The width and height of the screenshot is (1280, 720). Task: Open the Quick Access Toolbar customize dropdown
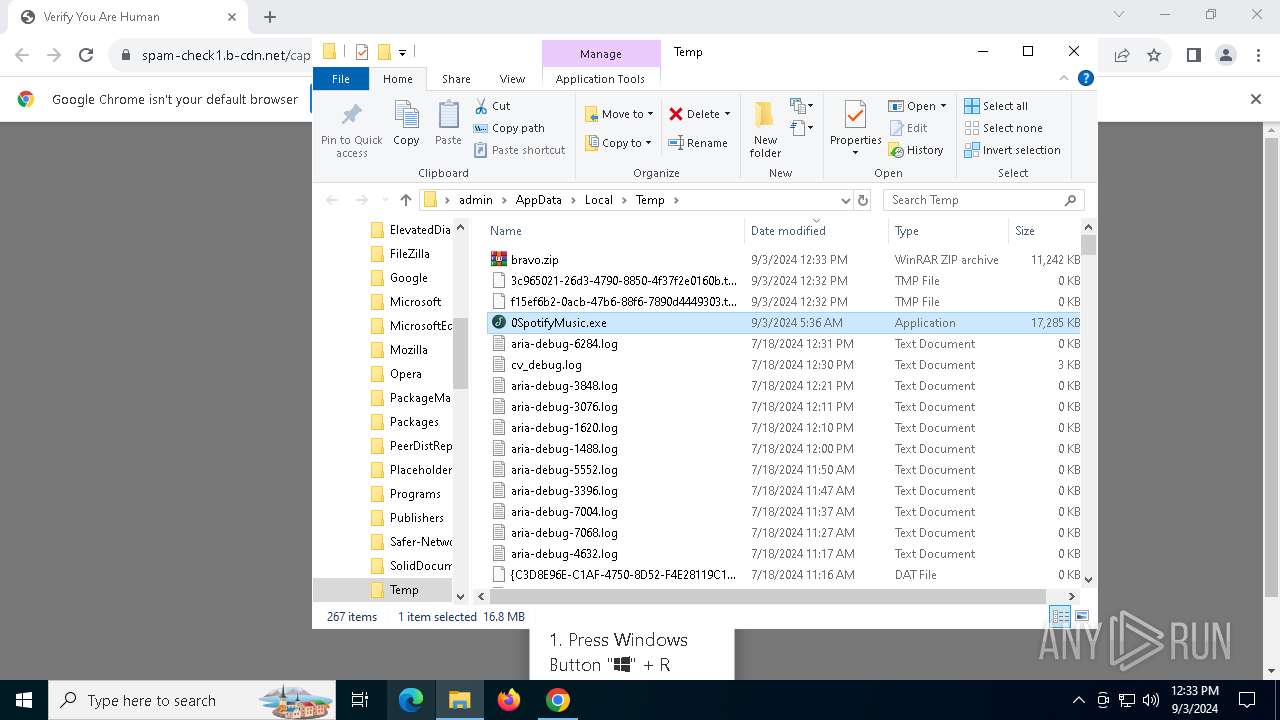[402, 52]
